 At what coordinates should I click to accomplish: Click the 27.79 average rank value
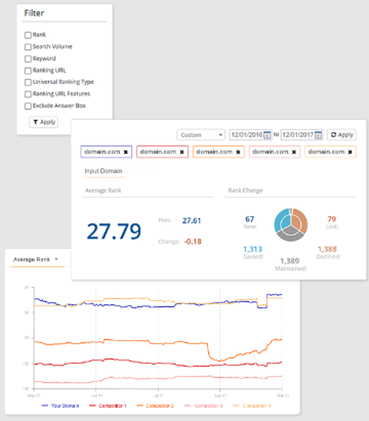114,231
